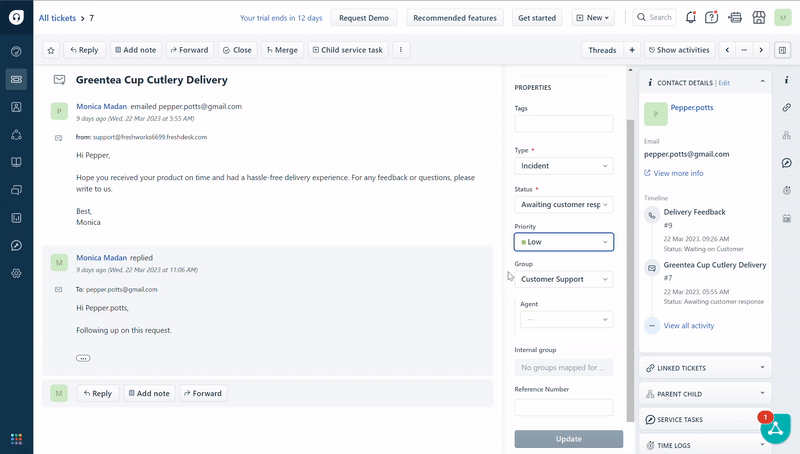Open the Priority dropdown showing Low
Screen dimensions: 800x454
coord(564,242)
